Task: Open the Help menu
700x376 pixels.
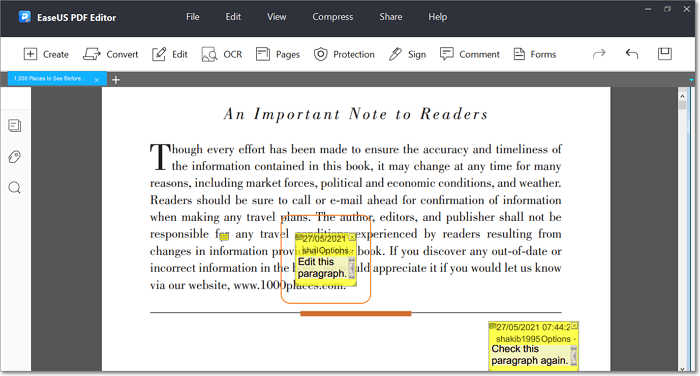Action: pos(438,17)
